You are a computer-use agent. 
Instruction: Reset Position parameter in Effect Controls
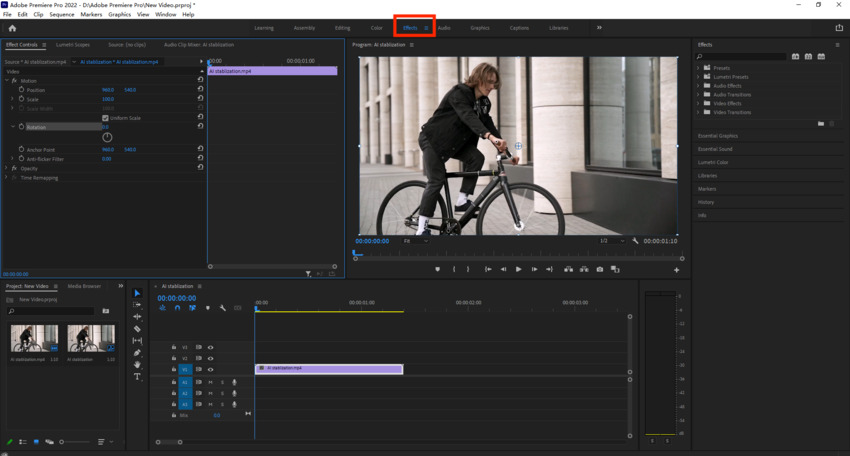point(200,89)
